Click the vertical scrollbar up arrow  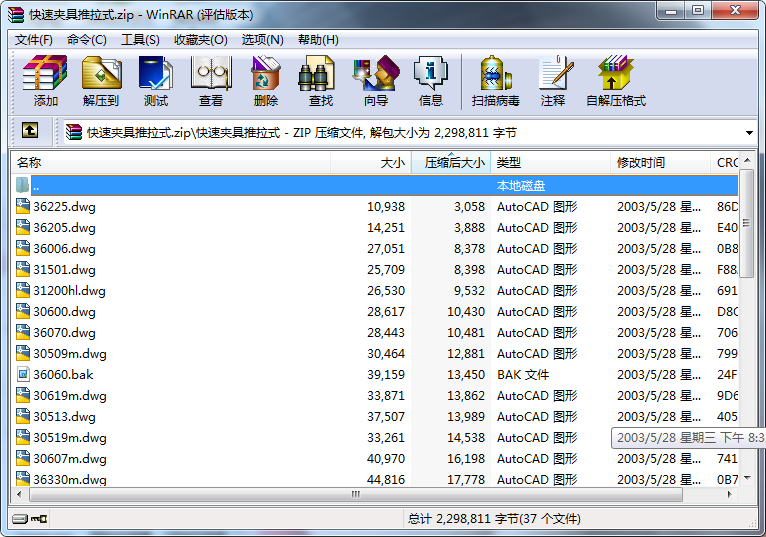point(746,160)
